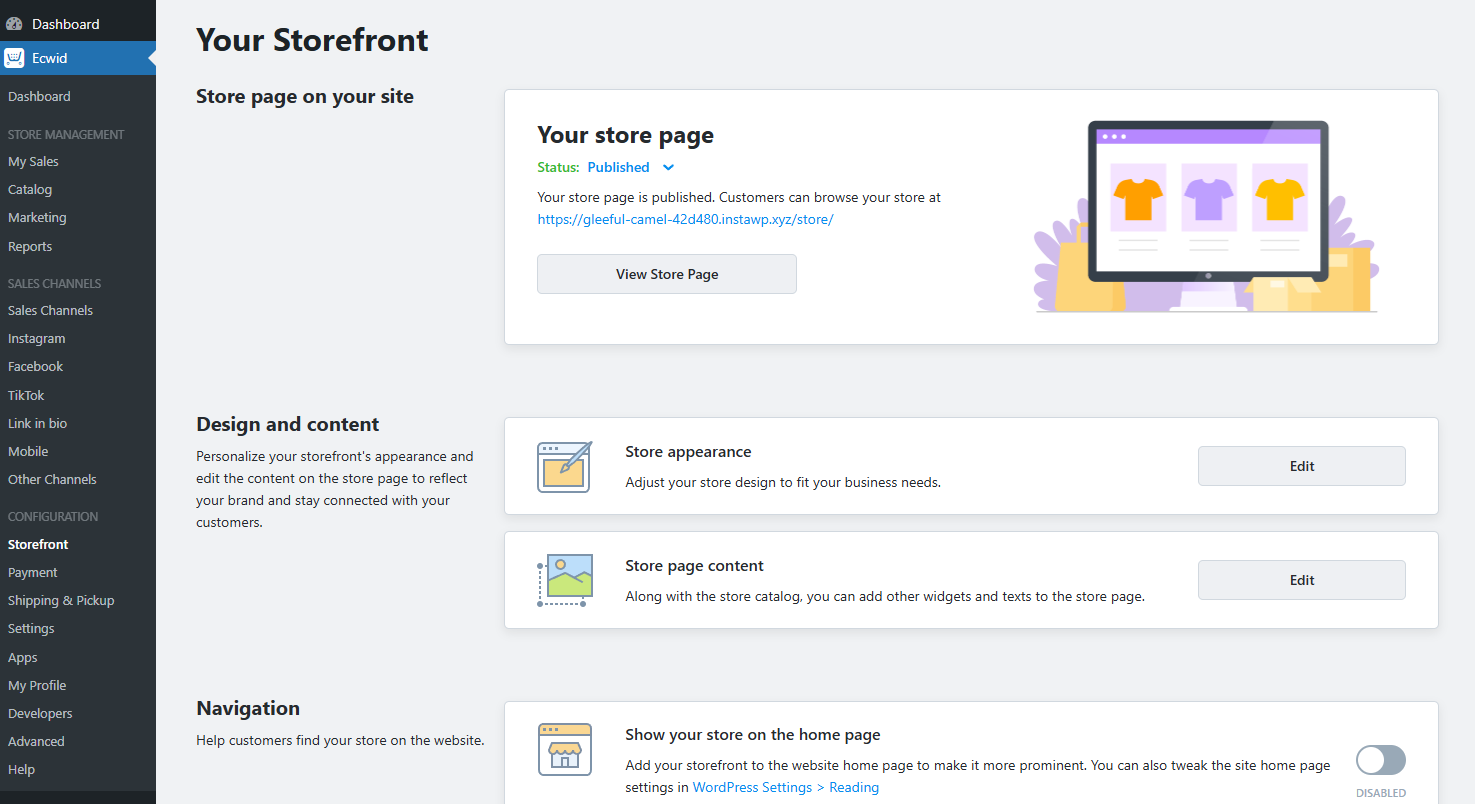Follow the WordPress Settings > Reading link
This screenshot has width=1475, height=804.
click(785, 787)
